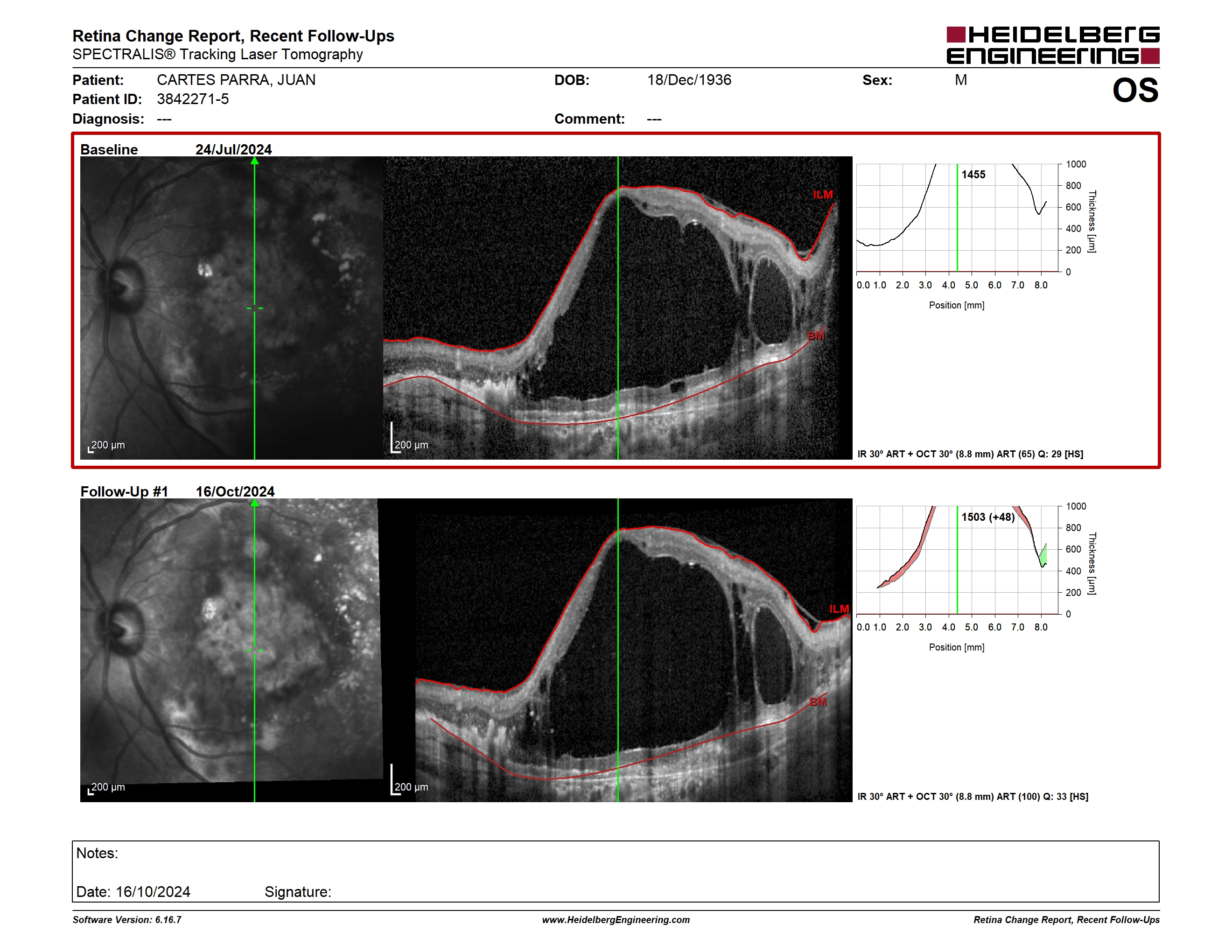Image resolution: width=1232 pixels, height=952 pixels.
Task: Click the DOB value '18/Dec/1936'
Action: tap(689, 79)
